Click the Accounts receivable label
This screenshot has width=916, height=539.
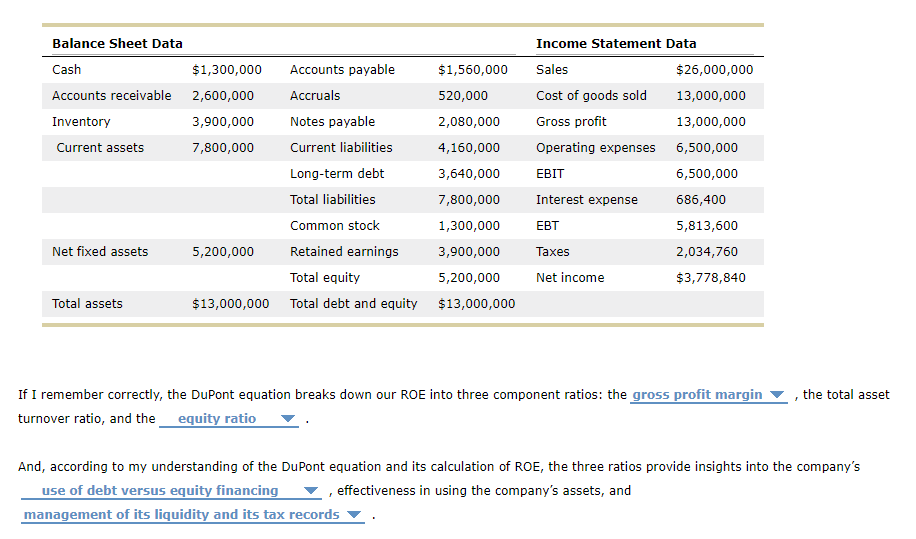(111, 96)
